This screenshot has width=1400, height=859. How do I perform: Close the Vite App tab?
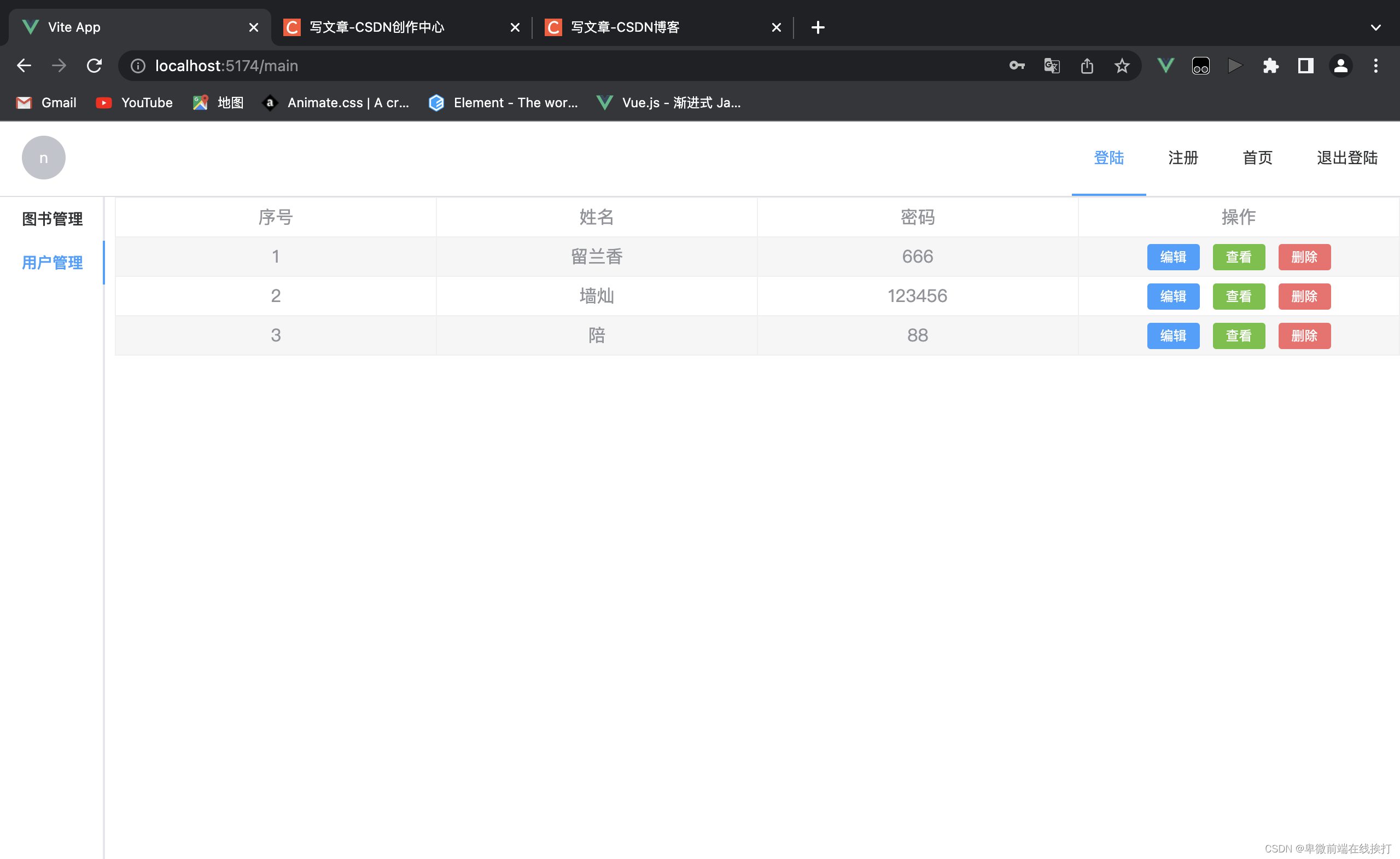[x=253, y=27]
